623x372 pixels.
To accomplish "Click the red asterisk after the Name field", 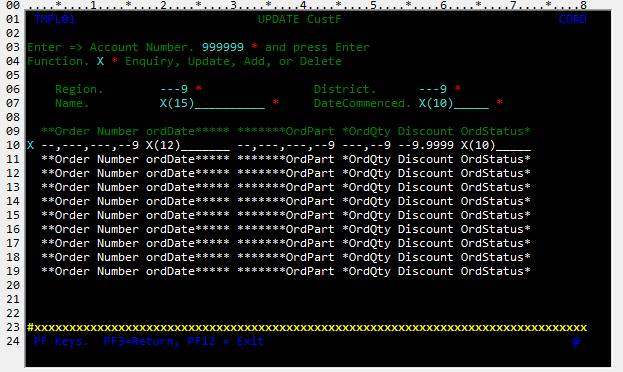I will pos(275,103).
